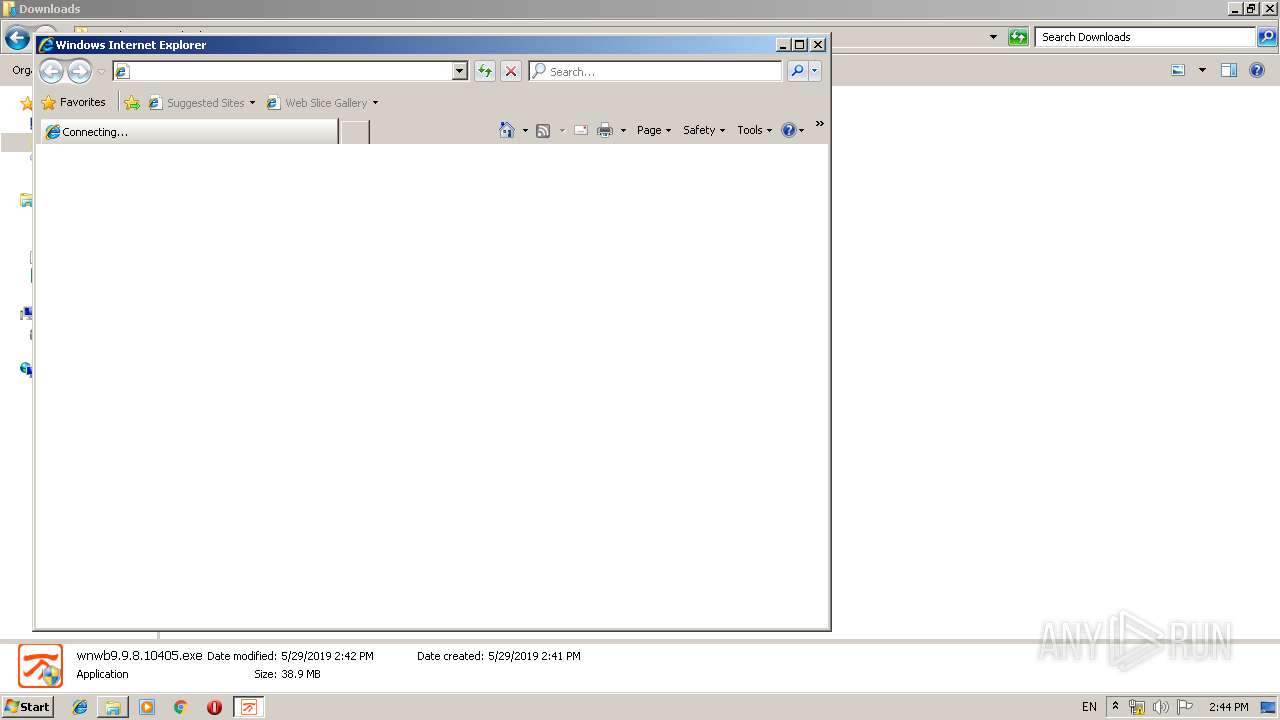Click the Internet Explorer back arrow button
1280x720 pixels.
tap(51, 71)
